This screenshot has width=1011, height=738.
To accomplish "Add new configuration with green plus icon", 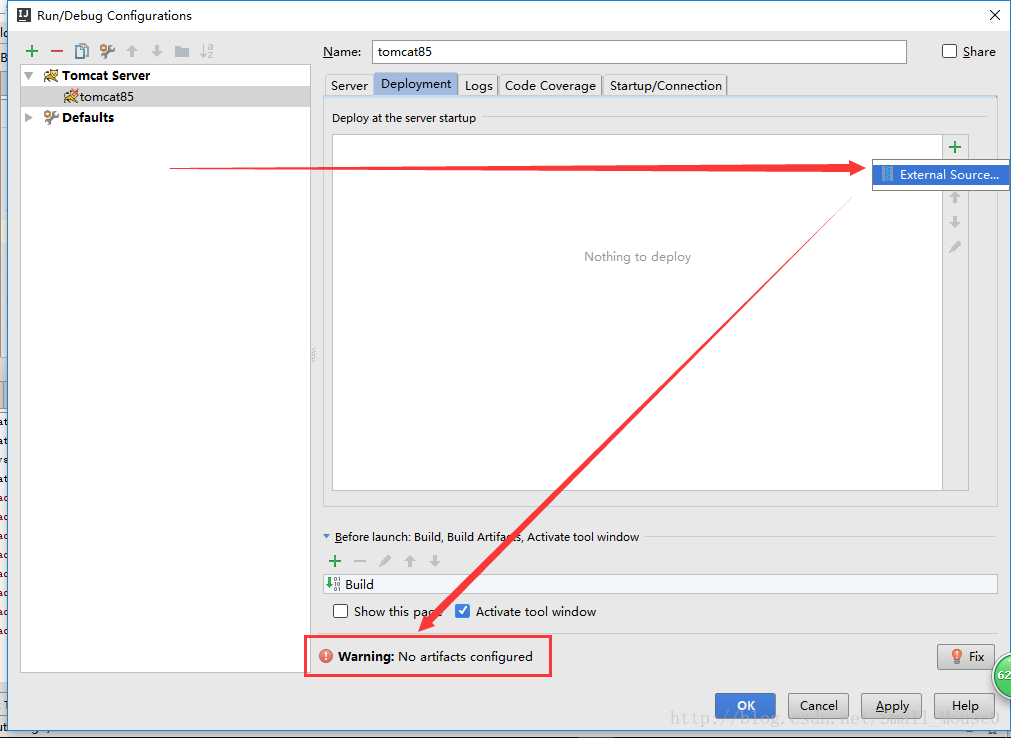I will 32,51.
